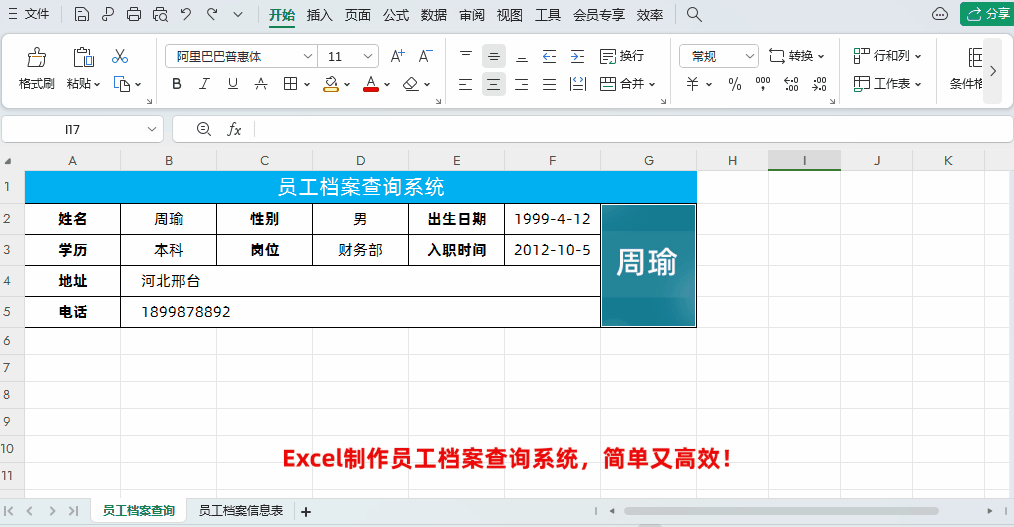Screen dimensions: 1014x527
Task: Click the Cut scissors icon
Action: pos(120,56)
